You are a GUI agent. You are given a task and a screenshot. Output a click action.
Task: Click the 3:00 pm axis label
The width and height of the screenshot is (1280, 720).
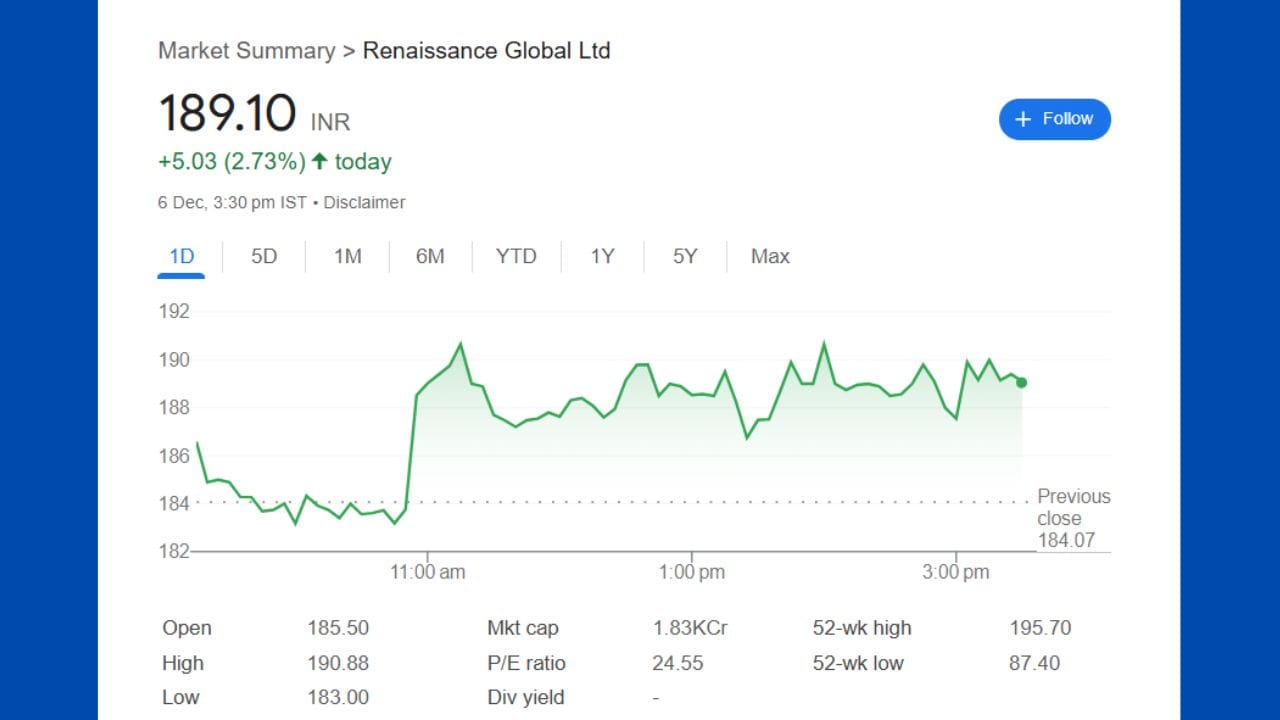pyautogui.click(x=956, y=573)
